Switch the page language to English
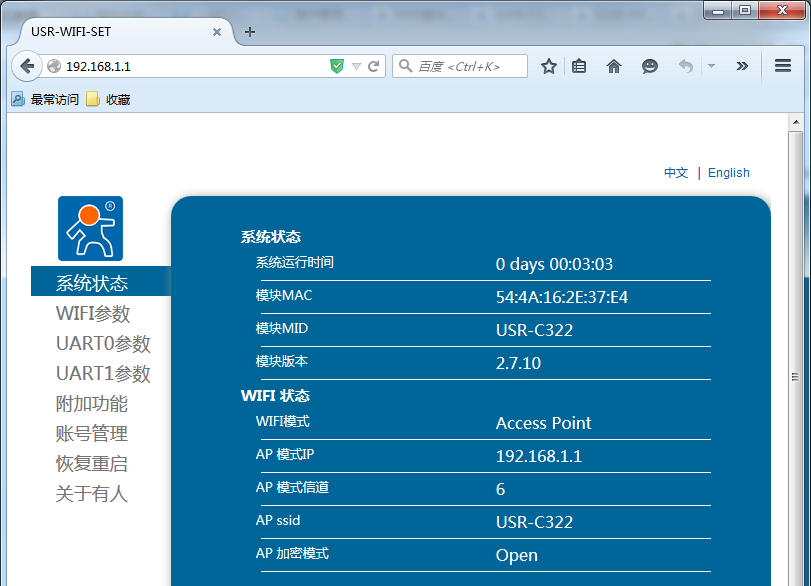The height and width of the screenshot is (586, 811). point(728,172)
